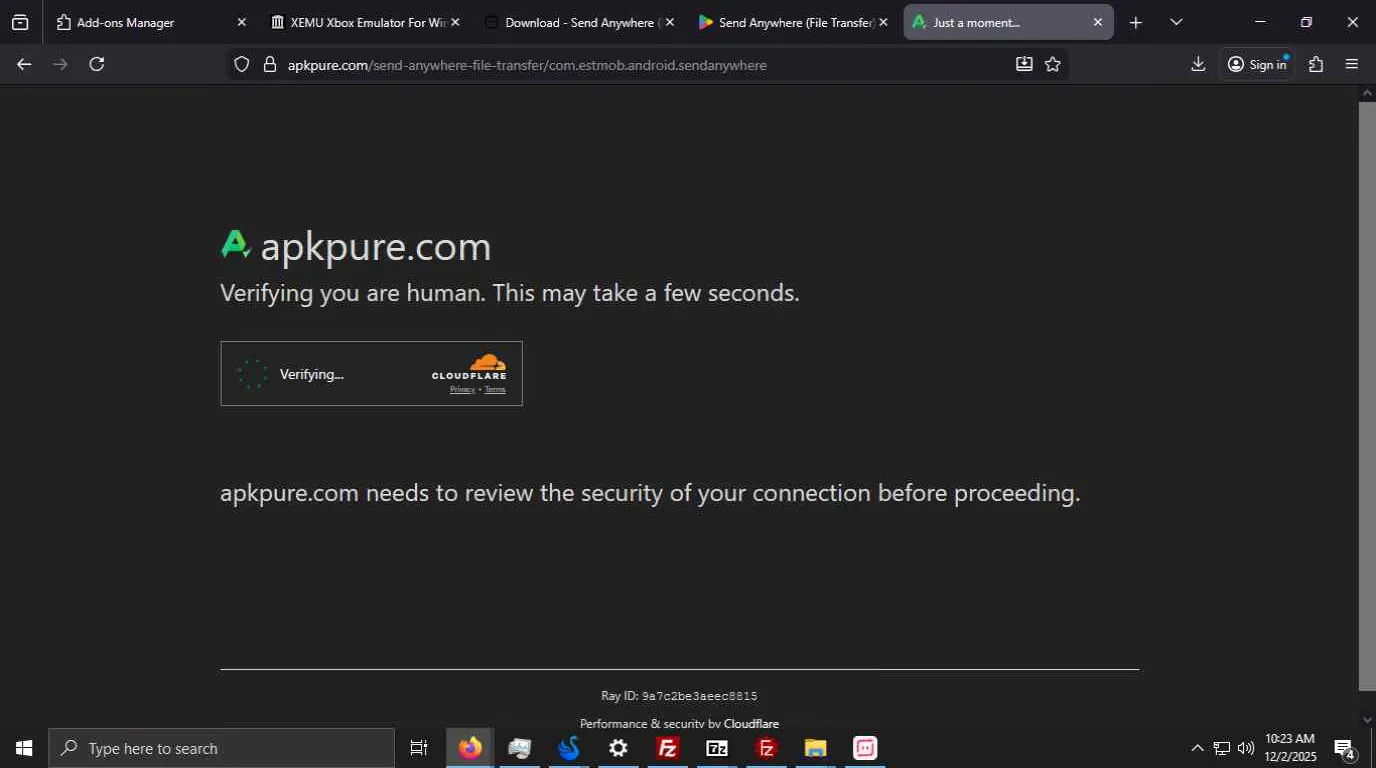
Task: Click the Type here to search box
Action: (x=222, y=748)
